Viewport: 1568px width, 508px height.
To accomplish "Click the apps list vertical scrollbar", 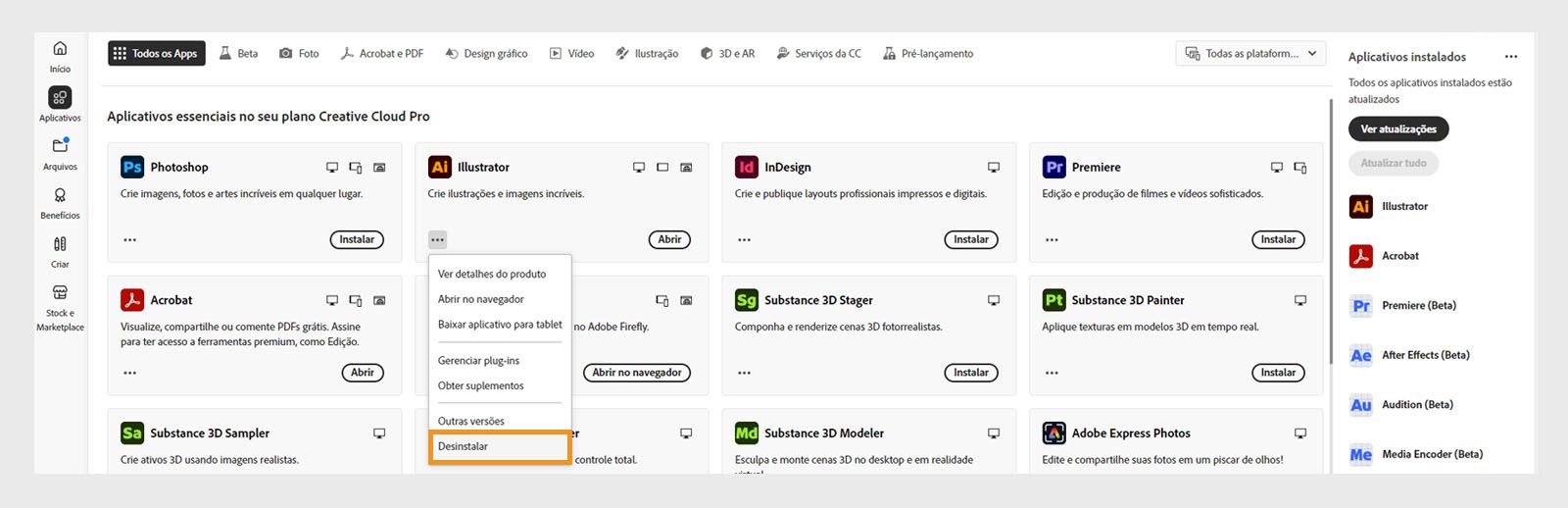I will click(x=1331, y=230).
